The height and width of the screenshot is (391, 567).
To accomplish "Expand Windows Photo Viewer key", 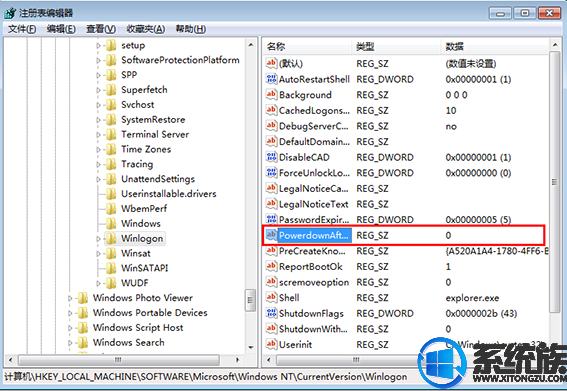I will [70, 298].
